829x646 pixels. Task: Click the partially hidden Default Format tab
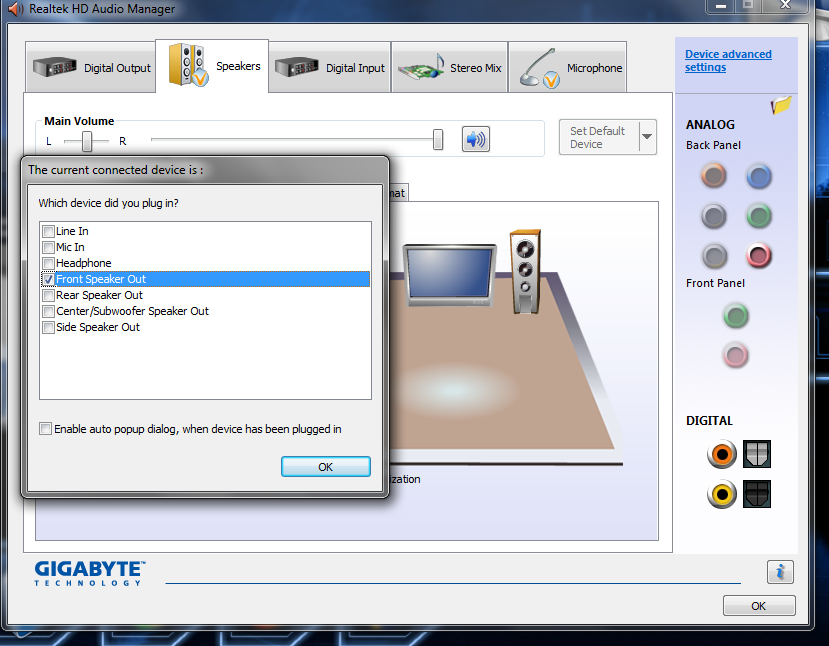point(399,193)
